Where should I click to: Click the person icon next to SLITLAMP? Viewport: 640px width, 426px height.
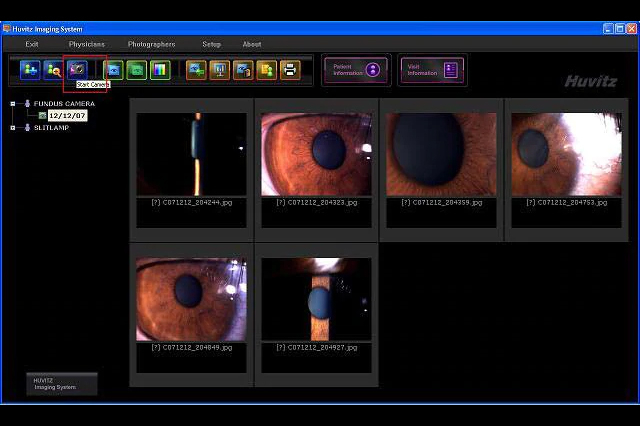point(27,128)
